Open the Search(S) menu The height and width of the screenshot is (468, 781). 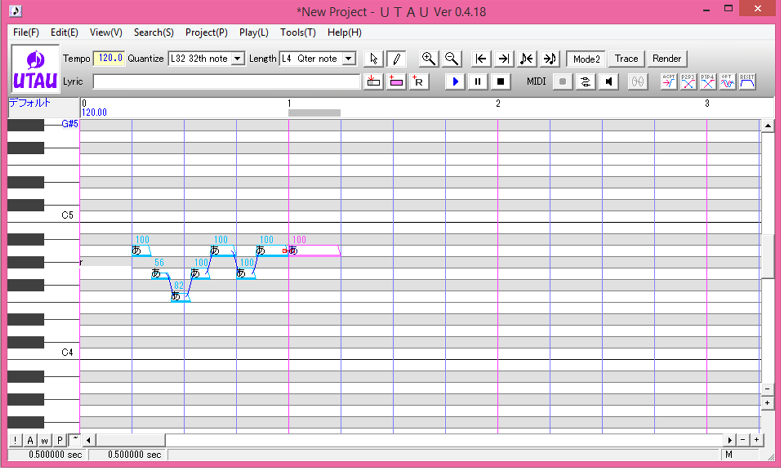pyautogui.click(x=153, y=32)
